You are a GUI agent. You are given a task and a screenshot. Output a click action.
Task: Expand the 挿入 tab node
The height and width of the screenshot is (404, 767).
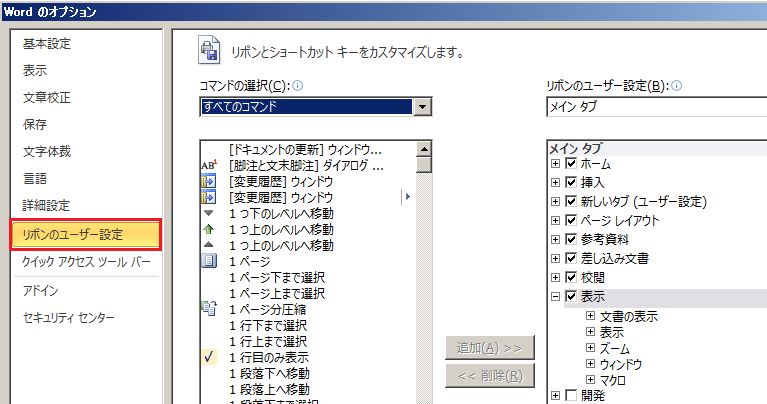tap(555, 182)
